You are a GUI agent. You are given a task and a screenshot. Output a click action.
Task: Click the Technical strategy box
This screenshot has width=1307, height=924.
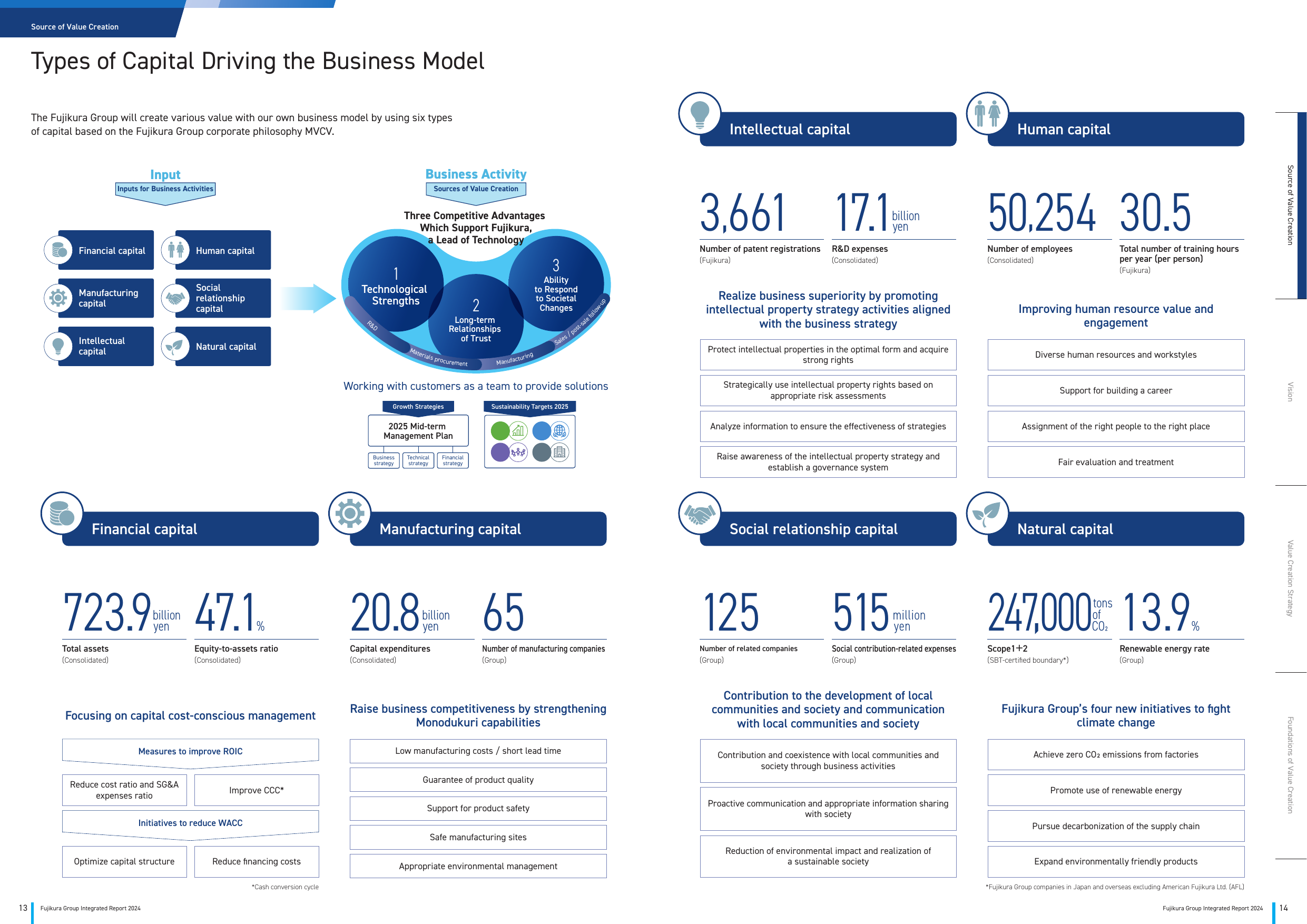pos(418,460)
